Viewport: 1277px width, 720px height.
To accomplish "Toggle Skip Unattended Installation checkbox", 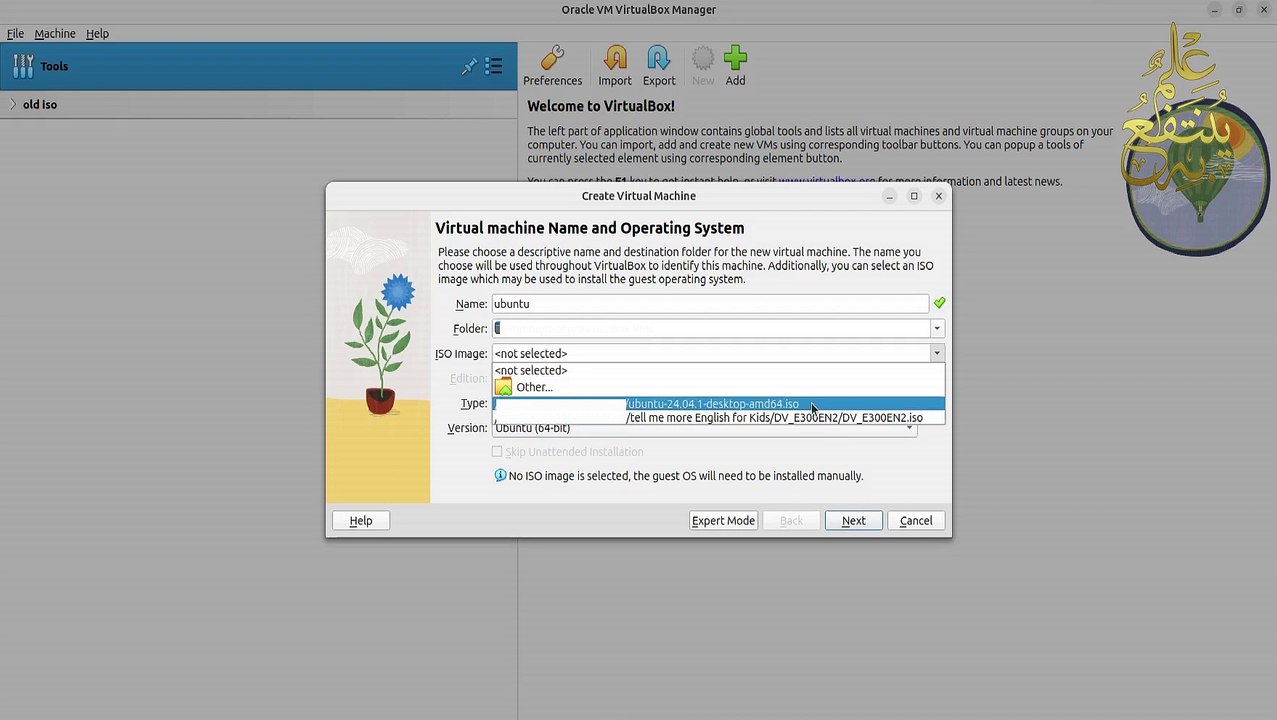I will (x=497, y=452).
